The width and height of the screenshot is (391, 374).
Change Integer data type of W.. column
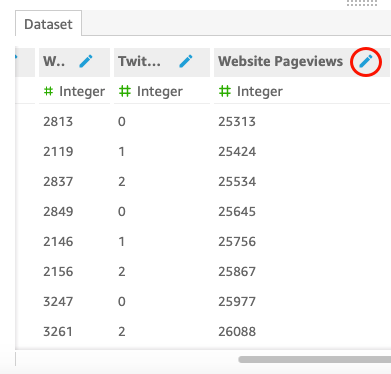74,91
